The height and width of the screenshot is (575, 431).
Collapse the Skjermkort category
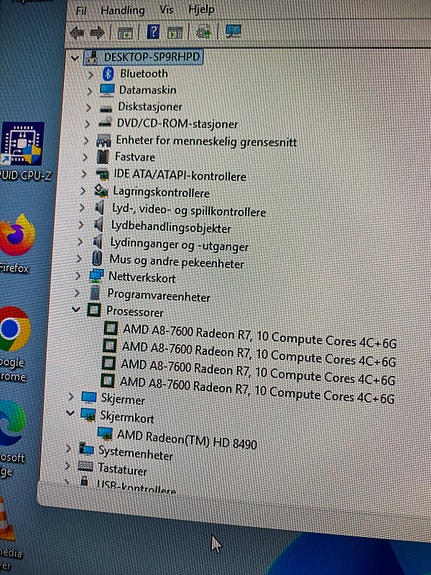[x=70, y=413]
